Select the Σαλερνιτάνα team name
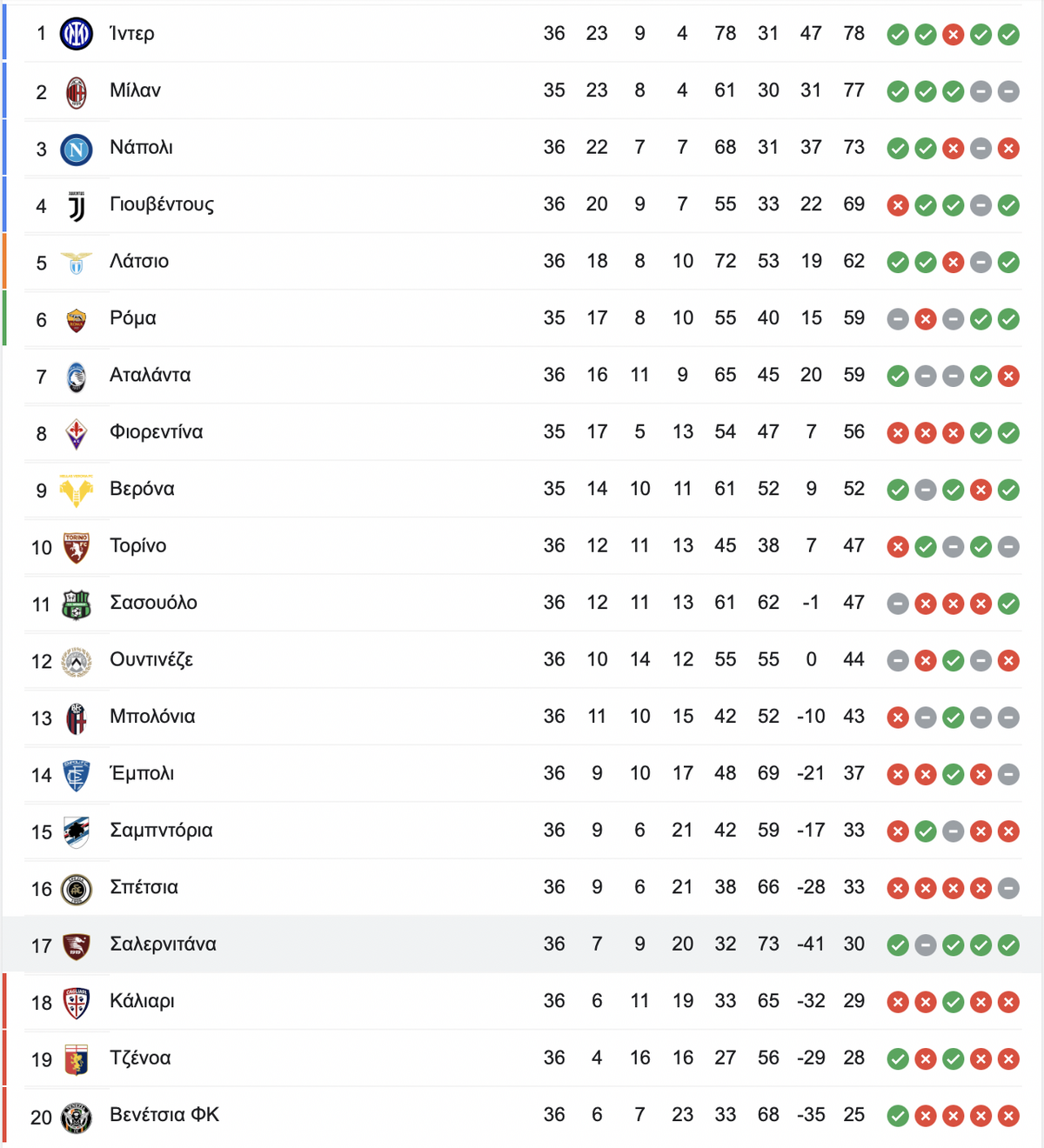Screen dimensions: 1044x1148 163,944
